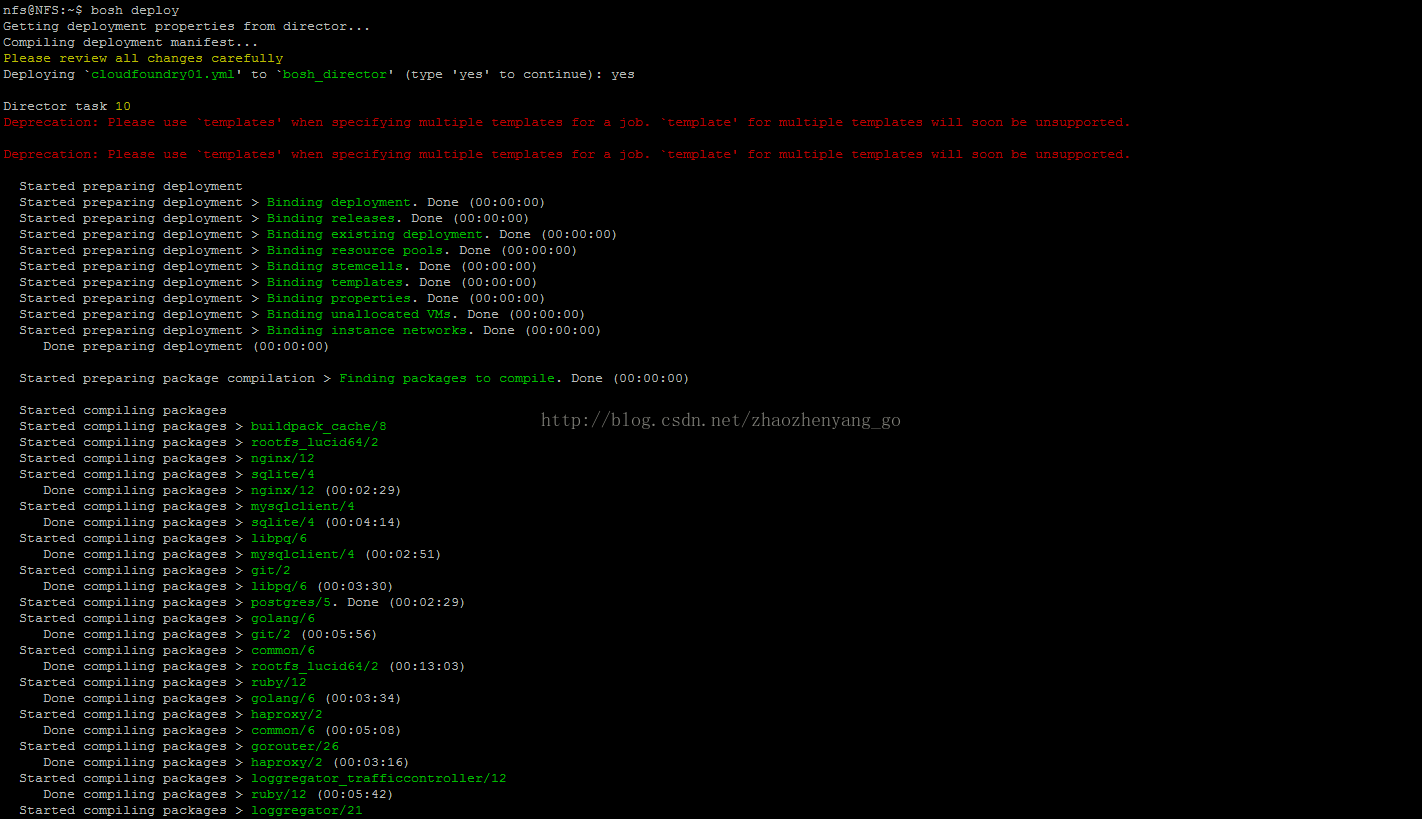
Task: Select 'libpq/6' in its Started line
Action: coord(279,538)
